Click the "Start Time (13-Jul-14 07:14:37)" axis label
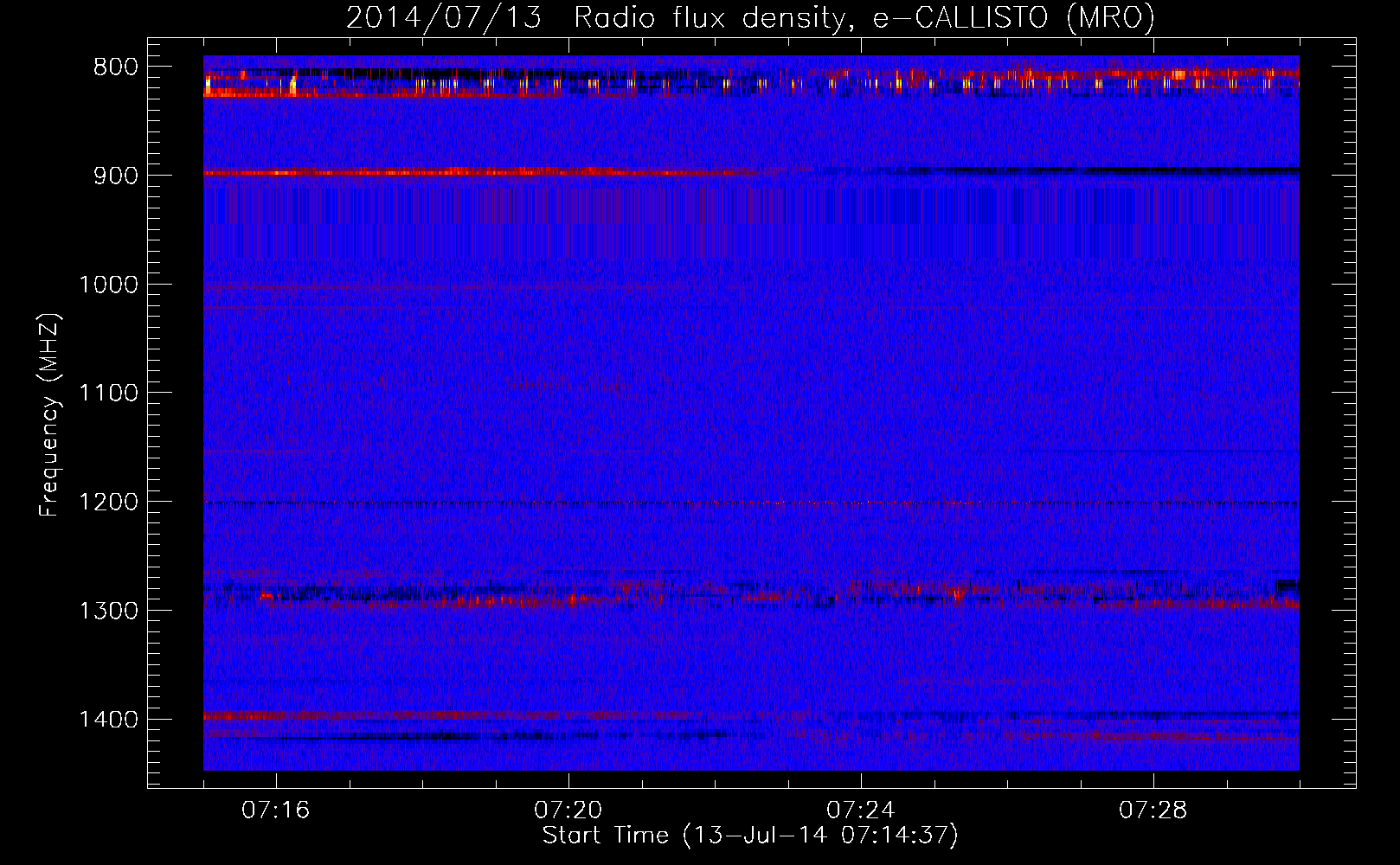This screenshot has width=1400, height=865. 750,836
